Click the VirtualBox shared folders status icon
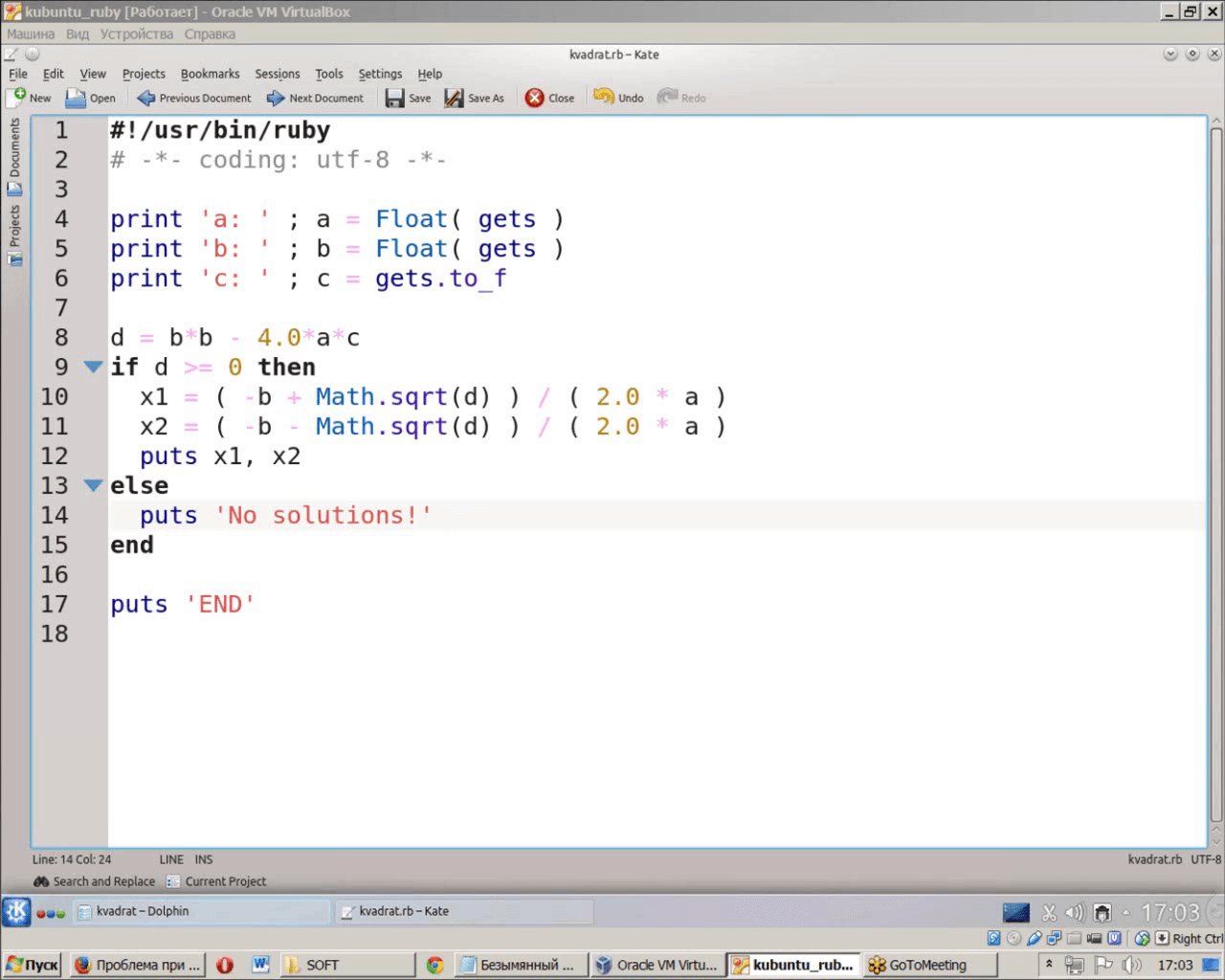This screenshot has width=1225, height=980. click(x=1073, y=938)
